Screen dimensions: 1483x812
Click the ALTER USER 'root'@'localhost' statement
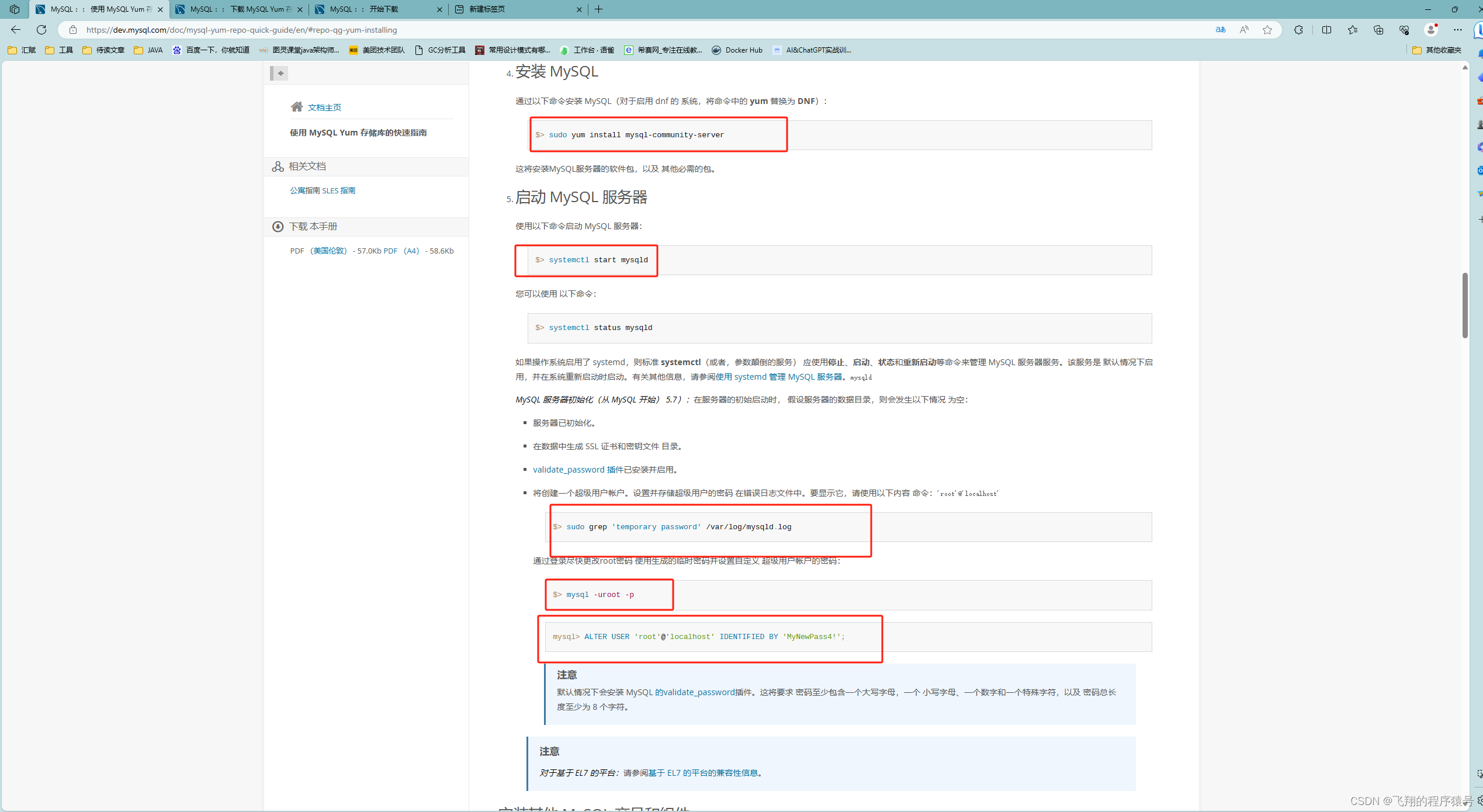pyautogui.click(x=714, y=637)
